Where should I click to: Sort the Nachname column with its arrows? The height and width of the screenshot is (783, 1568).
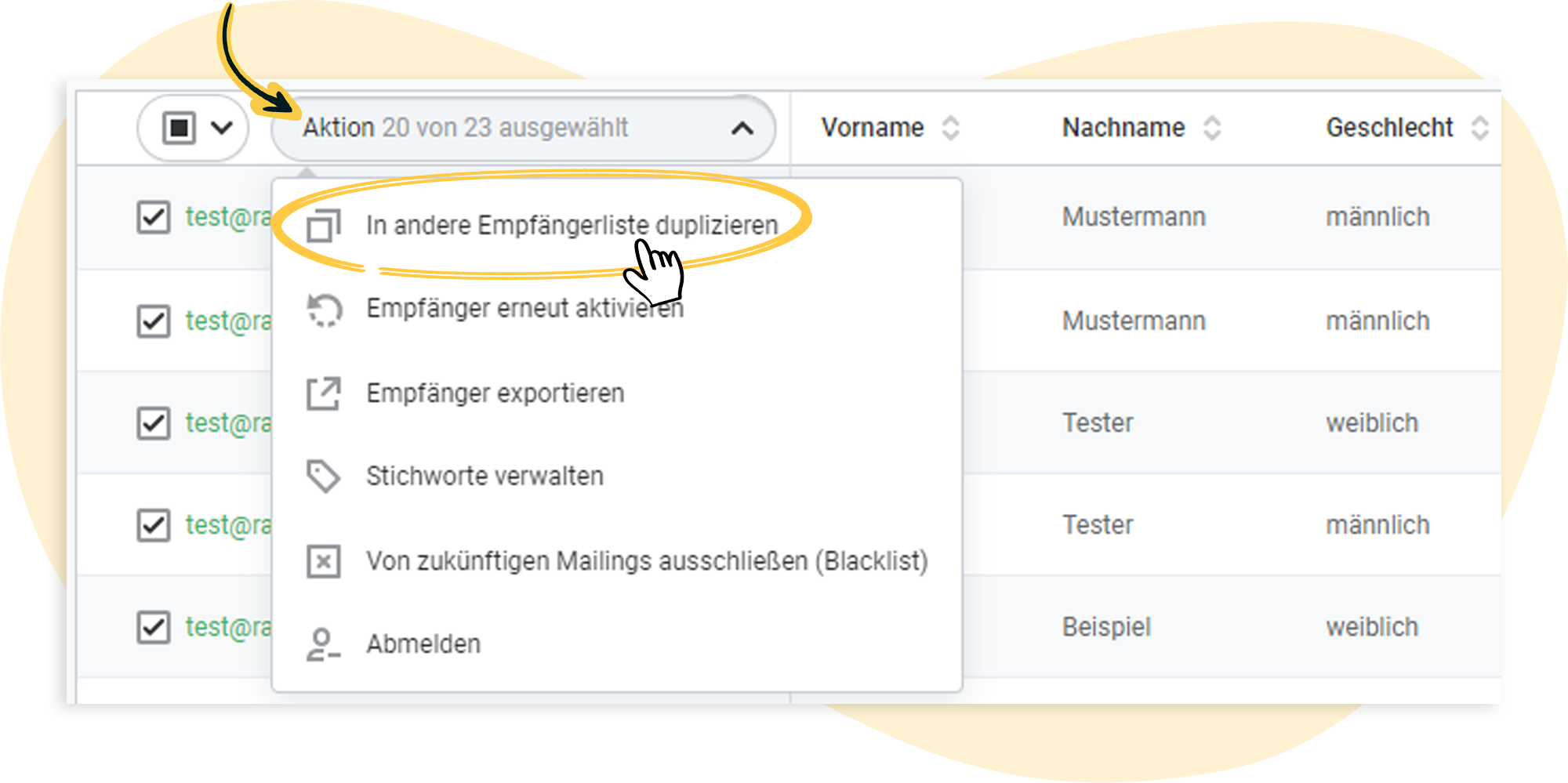pos(1212,128)
